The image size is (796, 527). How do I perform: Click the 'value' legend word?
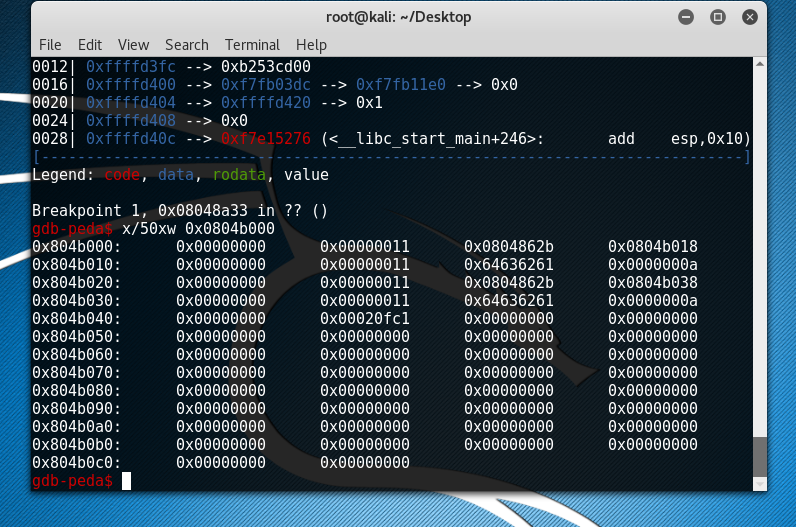point(306,175)
